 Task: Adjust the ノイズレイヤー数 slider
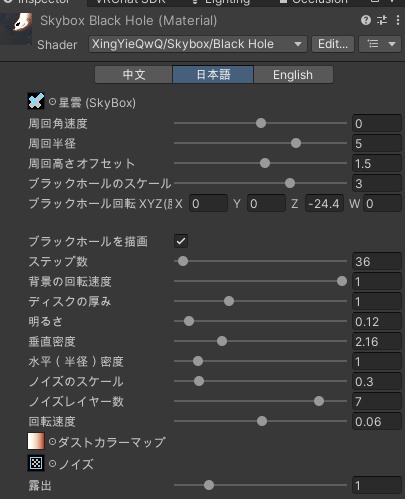260,401
